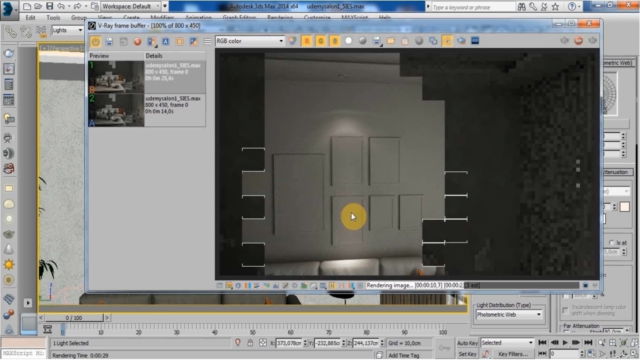Toggle Incandescent lamp color shift checkbox
This screenshot has width=640, height=360.
[x=565, y=310]
